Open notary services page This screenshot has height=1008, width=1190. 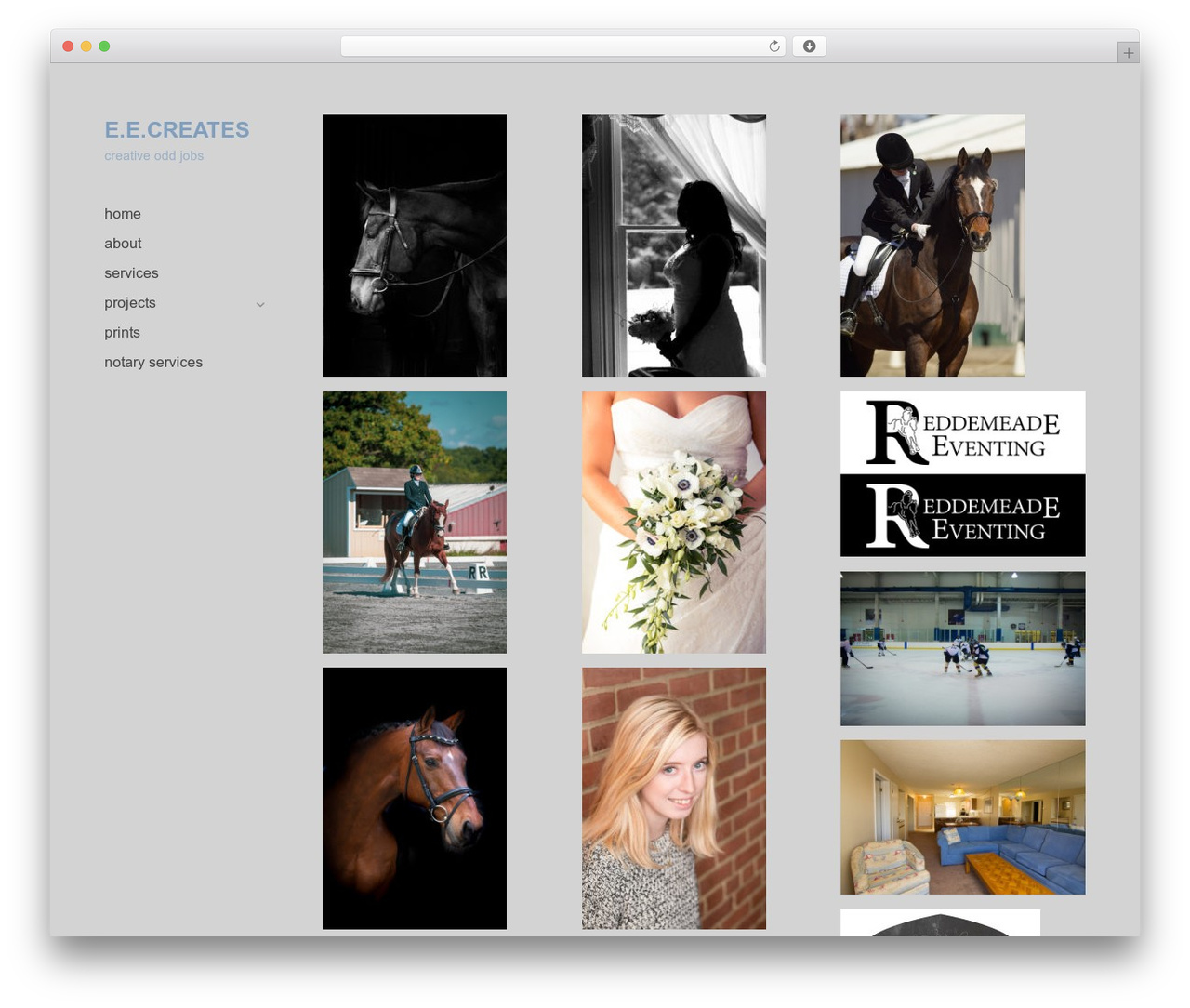coord(153,363)
